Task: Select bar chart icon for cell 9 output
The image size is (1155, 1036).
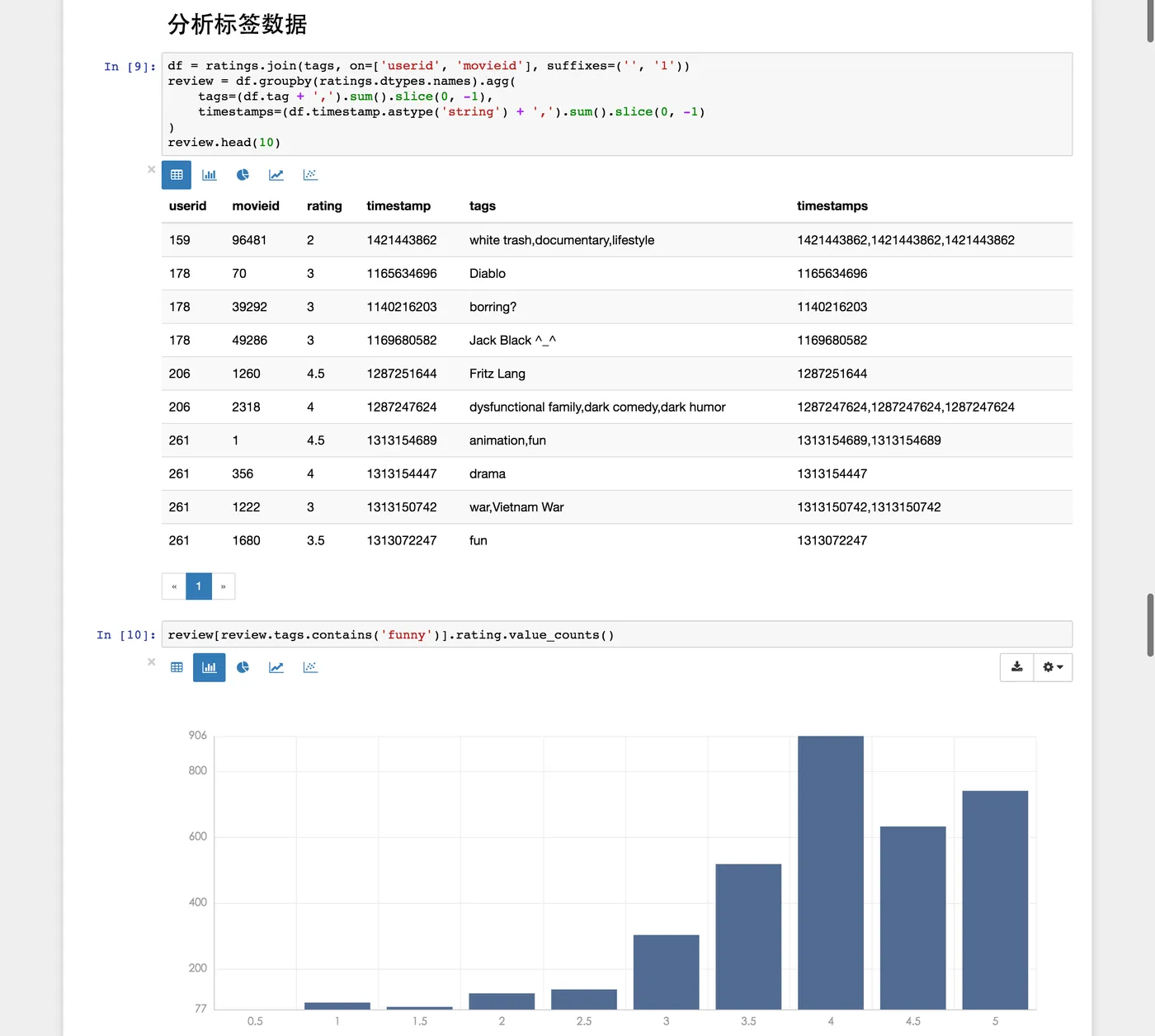Action: pyautogui.click(x=210, y=175)
